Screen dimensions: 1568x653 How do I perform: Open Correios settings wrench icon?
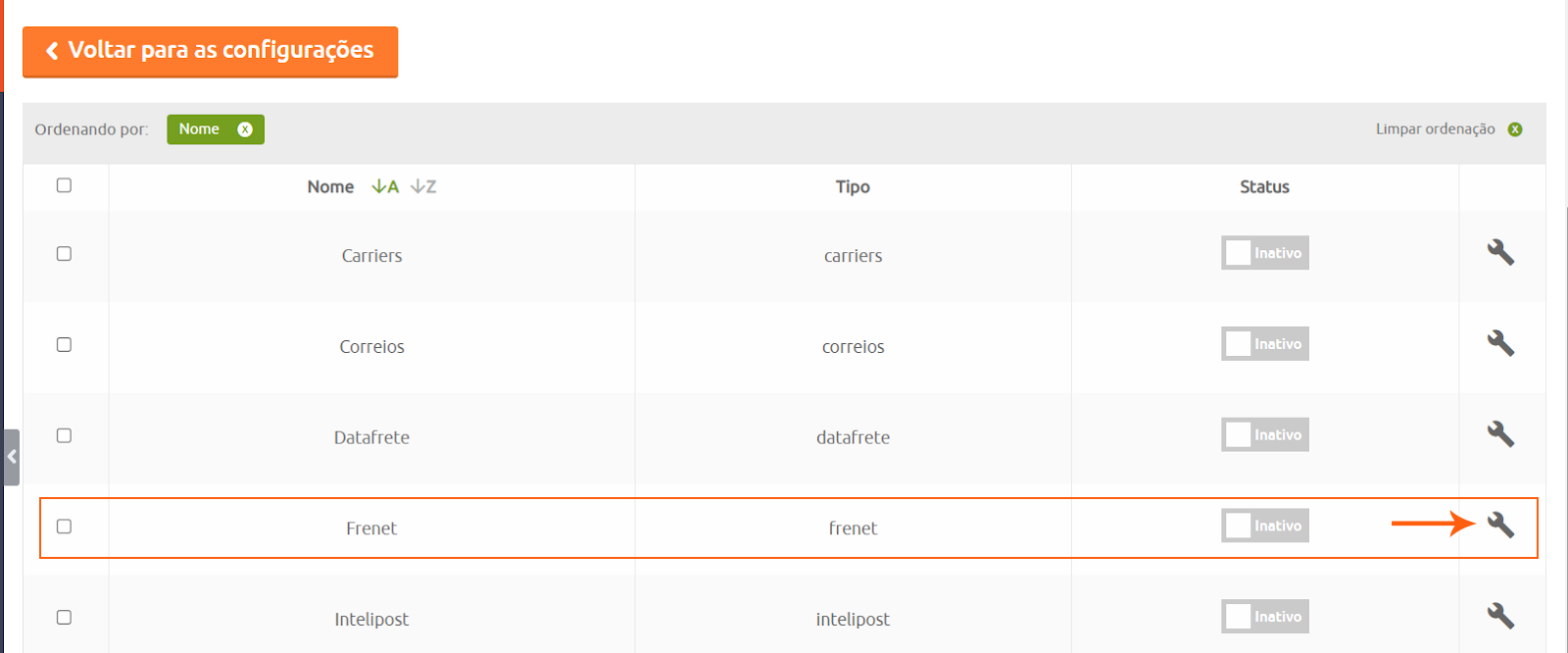(1500, 344)
